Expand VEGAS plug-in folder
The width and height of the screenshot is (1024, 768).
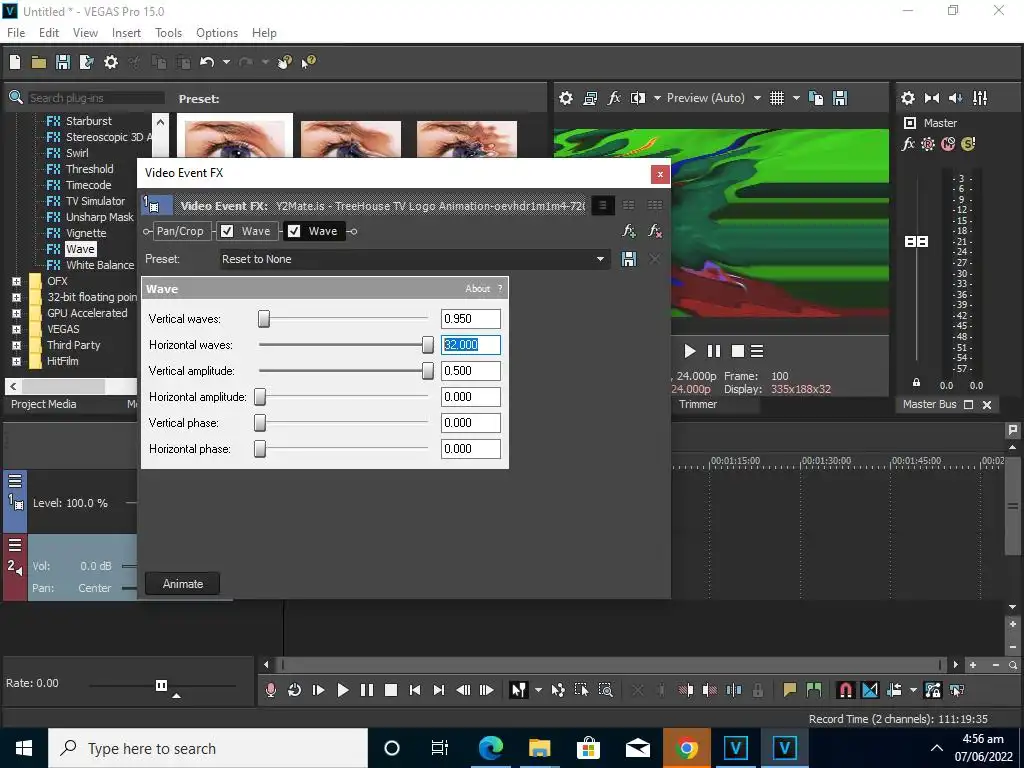click(x=16, y=329)
